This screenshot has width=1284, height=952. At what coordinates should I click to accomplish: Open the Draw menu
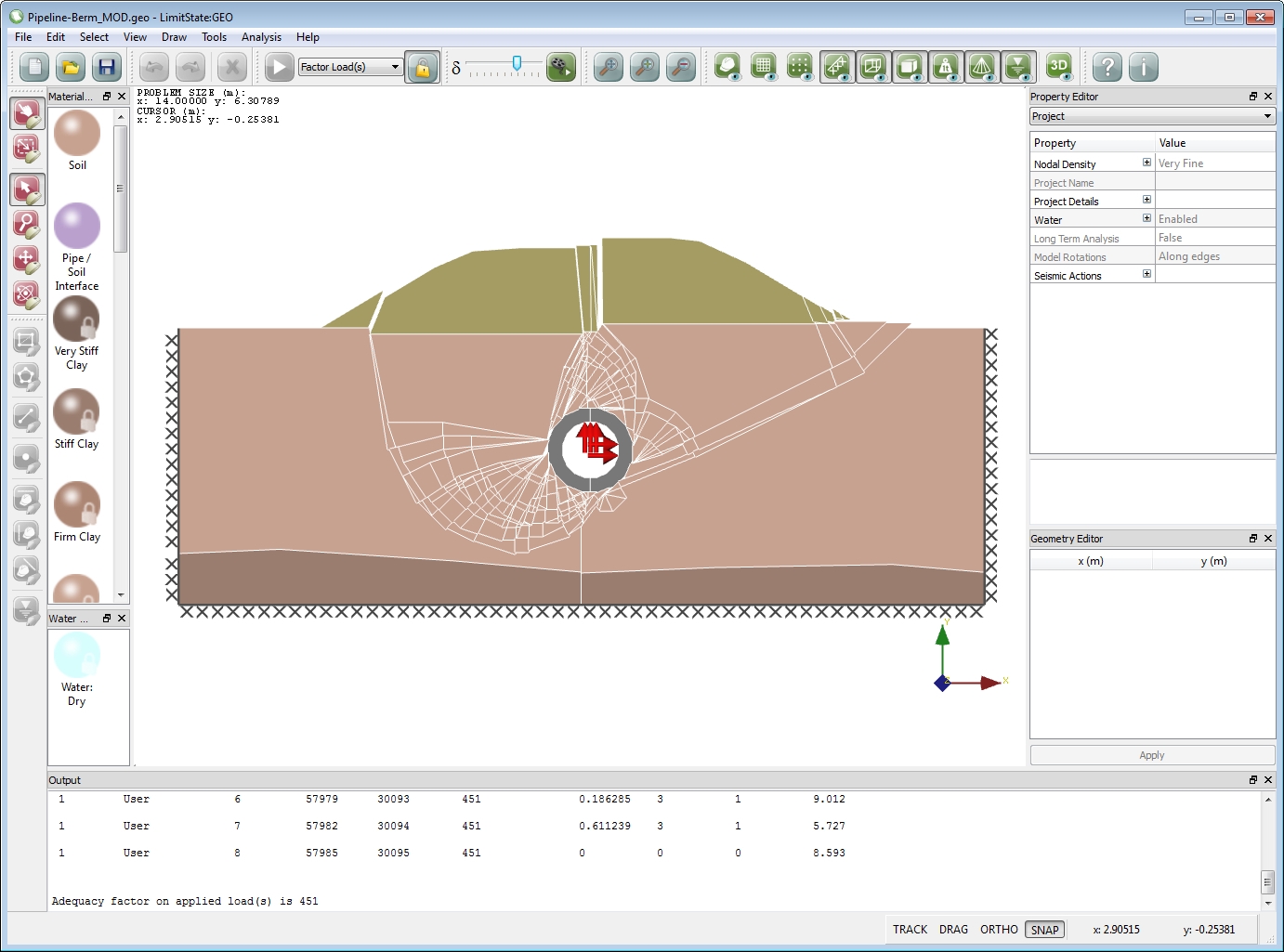[x=174, y=37]
